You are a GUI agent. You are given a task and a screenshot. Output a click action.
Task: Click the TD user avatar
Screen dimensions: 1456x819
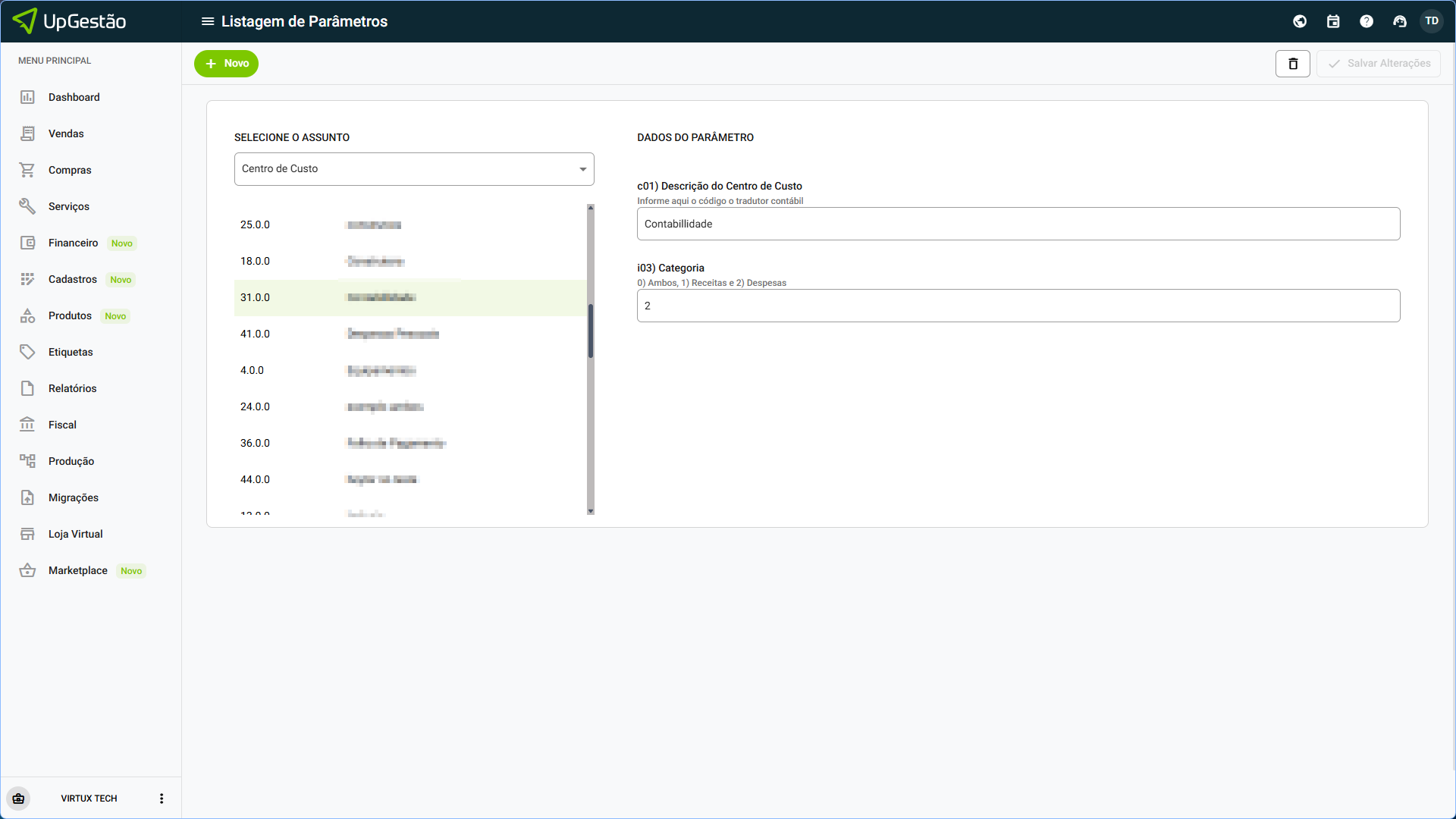1432,21
